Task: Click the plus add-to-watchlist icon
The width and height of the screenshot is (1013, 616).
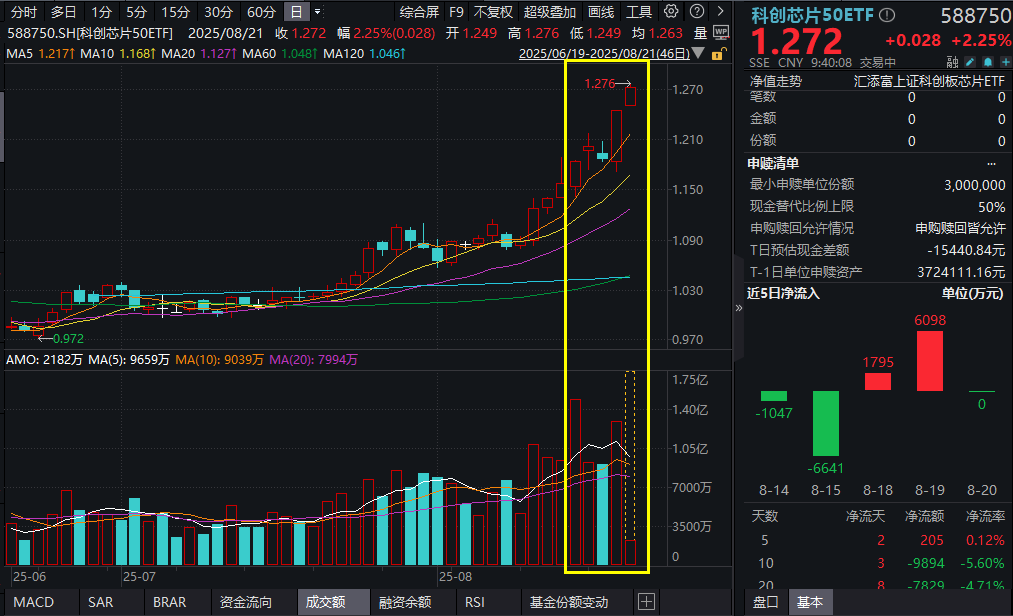Action: [1005, 62]
